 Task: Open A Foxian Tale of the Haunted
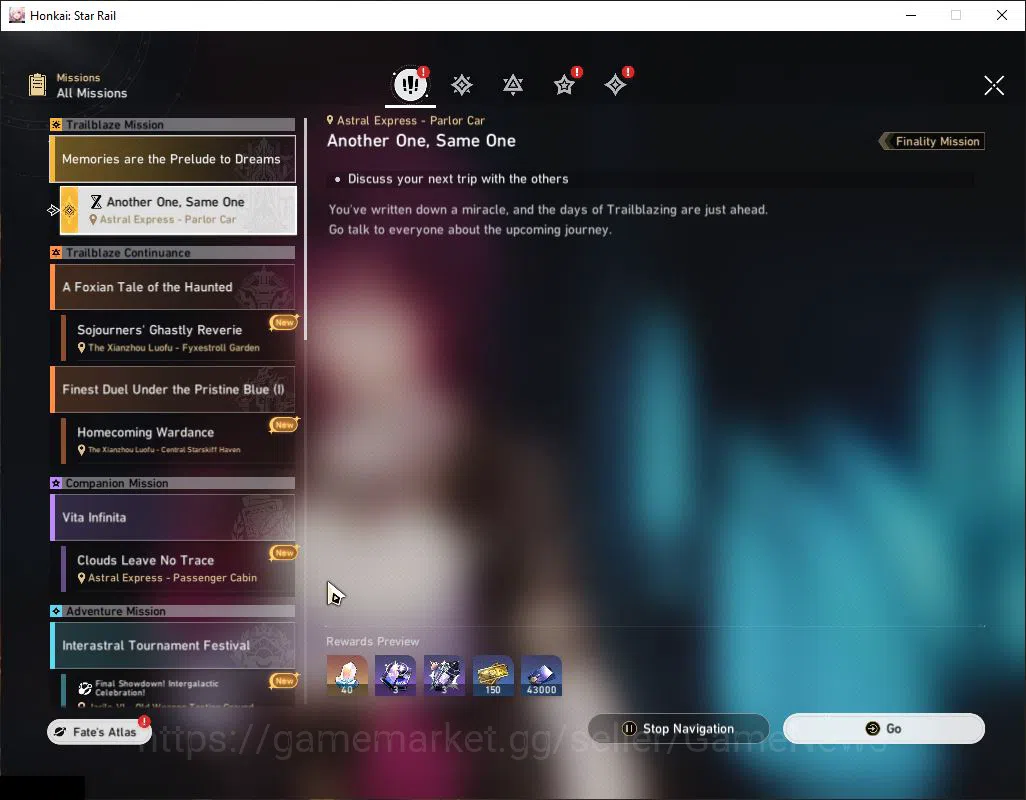pyautogui.click(x=173, y=287)
